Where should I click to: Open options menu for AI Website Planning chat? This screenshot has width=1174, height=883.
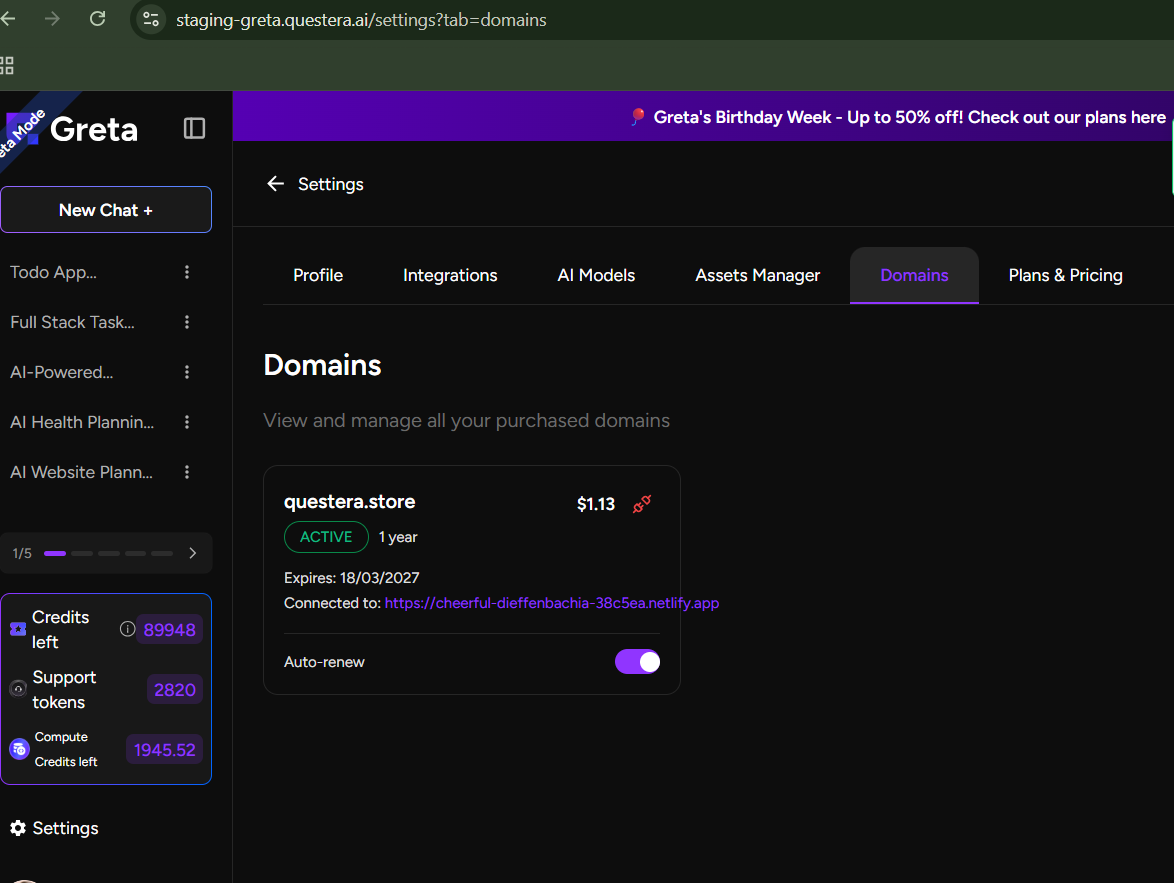(x=186, y=473)
